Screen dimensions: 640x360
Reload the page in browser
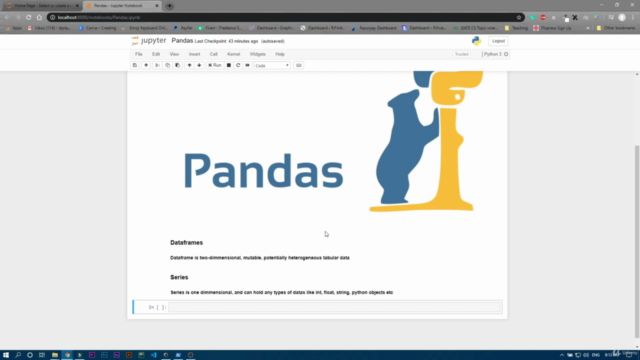(x=29, y=18)
